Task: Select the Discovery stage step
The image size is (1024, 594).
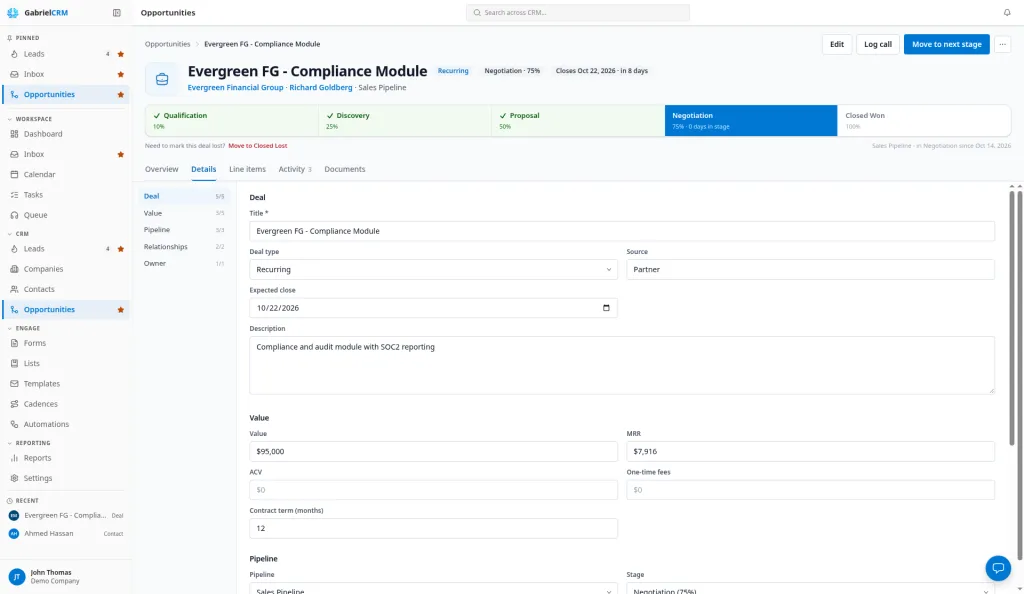Action: 405,121
